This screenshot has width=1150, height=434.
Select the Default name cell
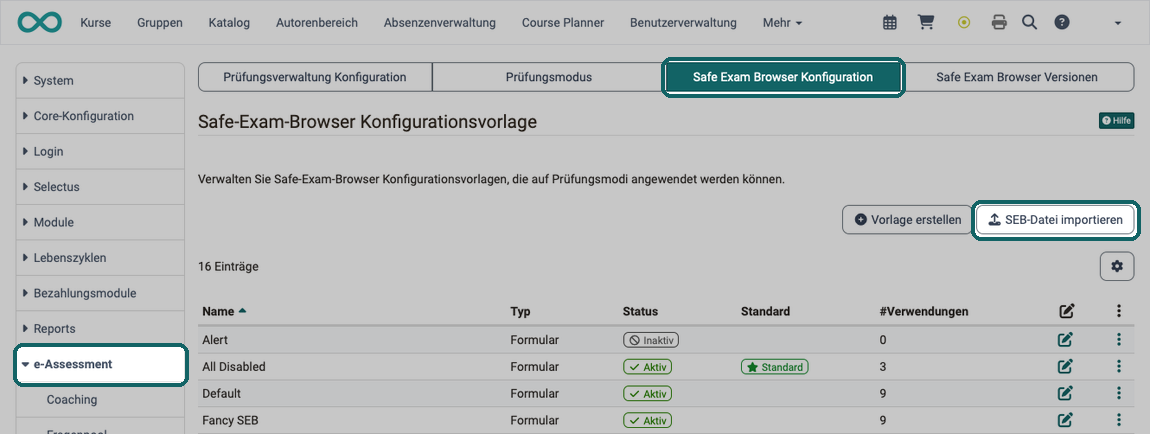(221, 394)
